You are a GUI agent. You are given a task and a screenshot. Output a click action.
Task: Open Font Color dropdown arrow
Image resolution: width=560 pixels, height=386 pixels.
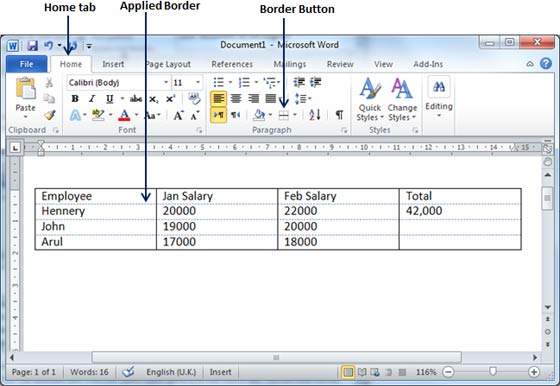pyautogui.click(x=136, y=115)
